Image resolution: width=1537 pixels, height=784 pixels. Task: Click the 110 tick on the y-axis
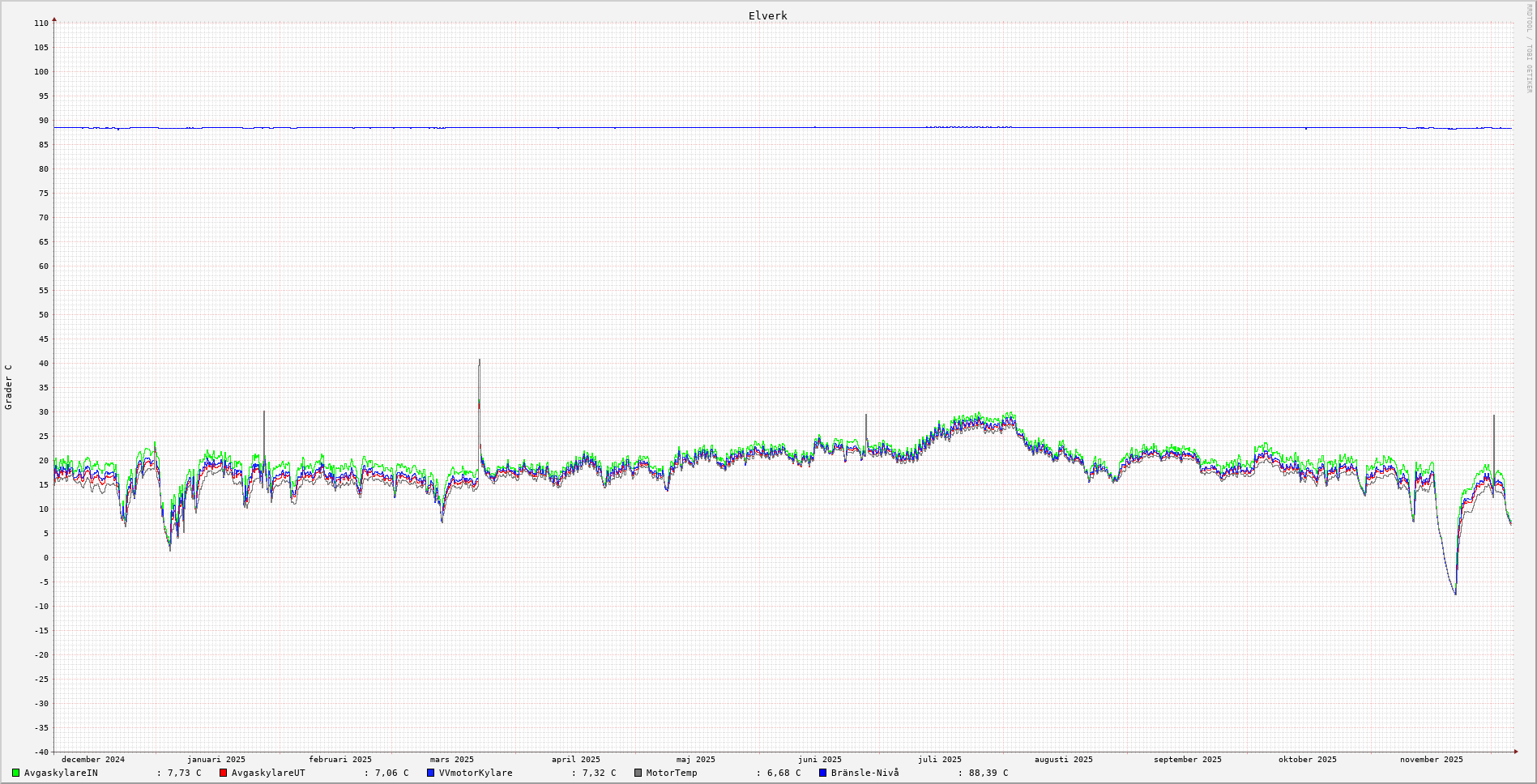pyautogui.click(x=41, y=23)
